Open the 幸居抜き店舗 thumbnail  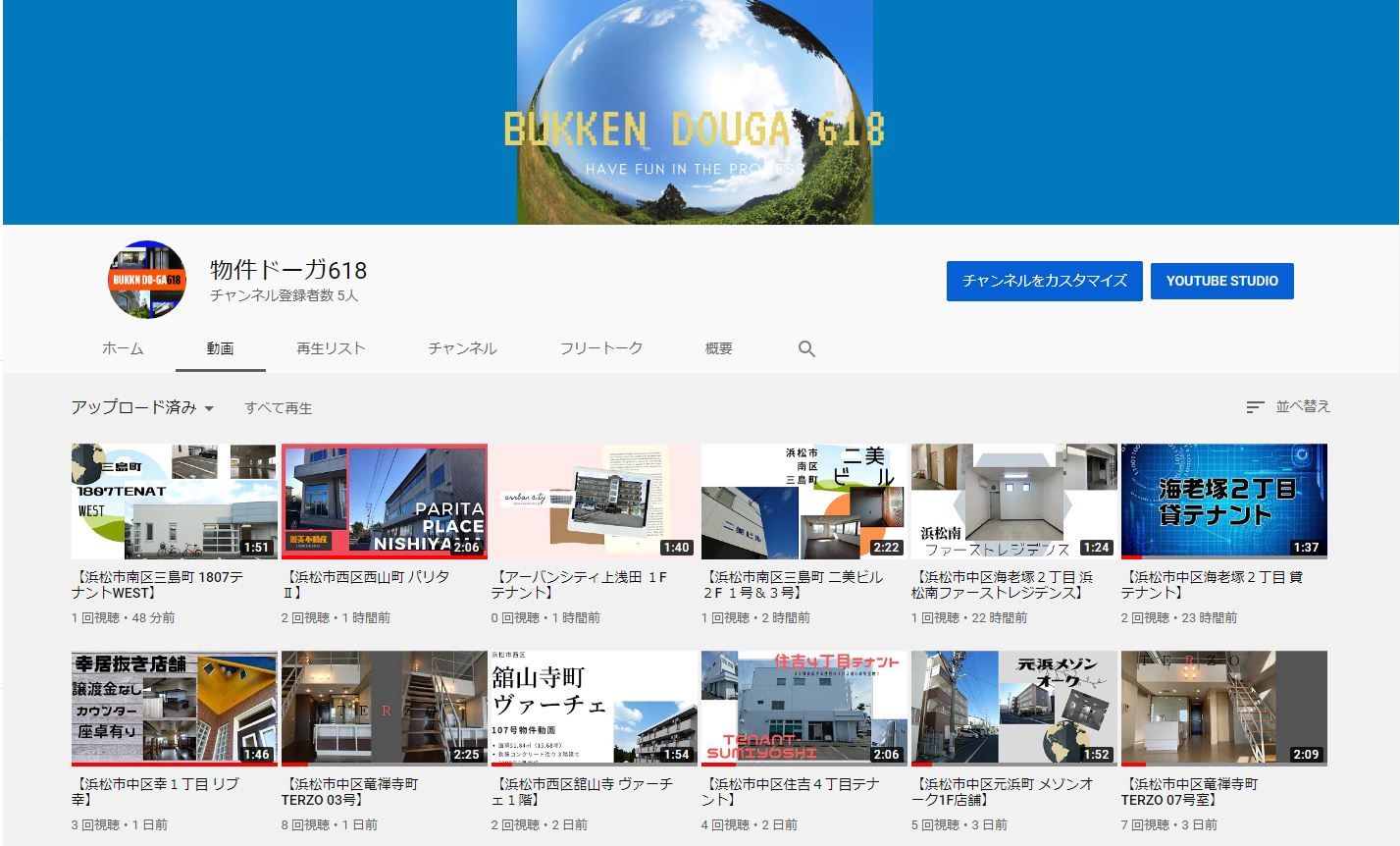(174, 709)
